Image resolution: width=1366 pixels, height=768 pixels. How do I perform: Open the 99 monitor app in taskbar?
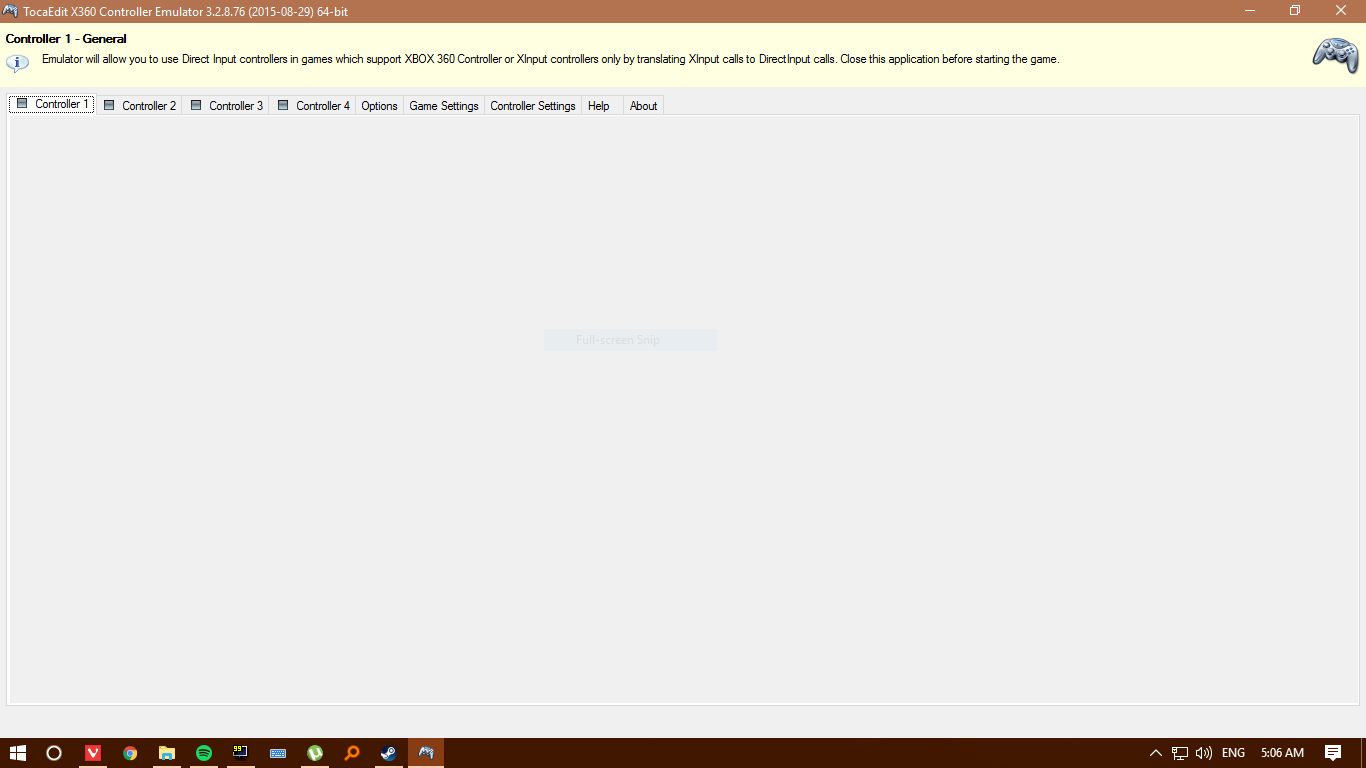(241, 753)
